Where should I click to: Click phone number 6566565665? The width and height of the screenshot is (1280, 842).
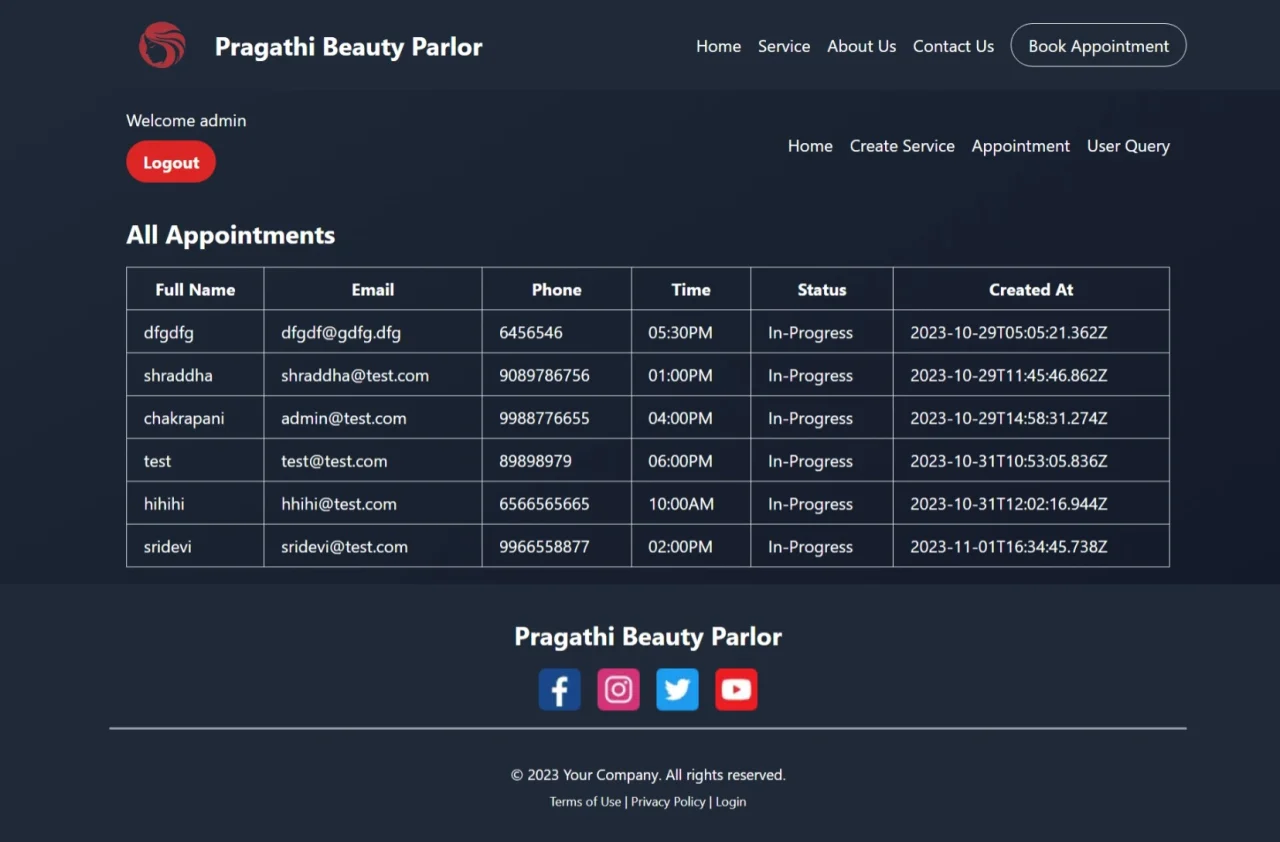click(x=544, y=504)
